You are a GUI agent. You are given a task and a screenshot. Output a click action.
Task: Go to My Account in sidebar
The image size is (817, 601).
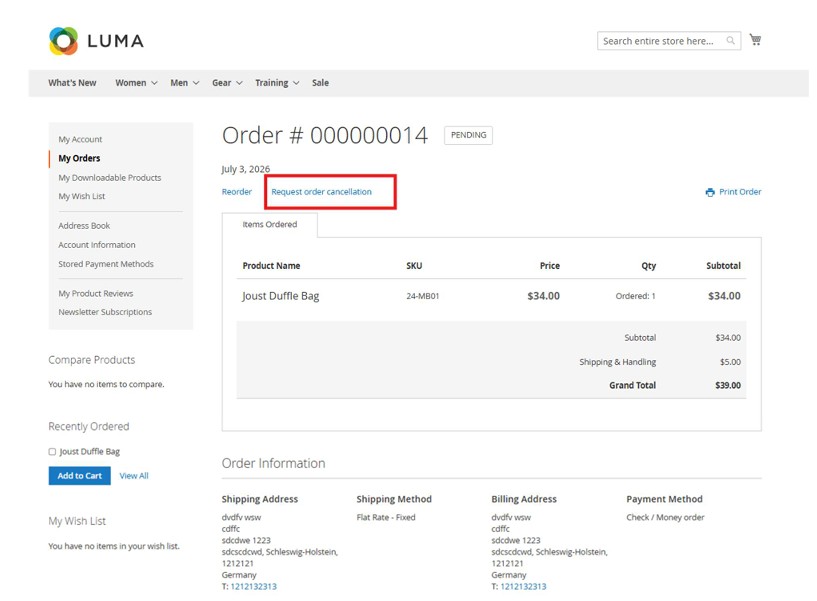[80, 140]
